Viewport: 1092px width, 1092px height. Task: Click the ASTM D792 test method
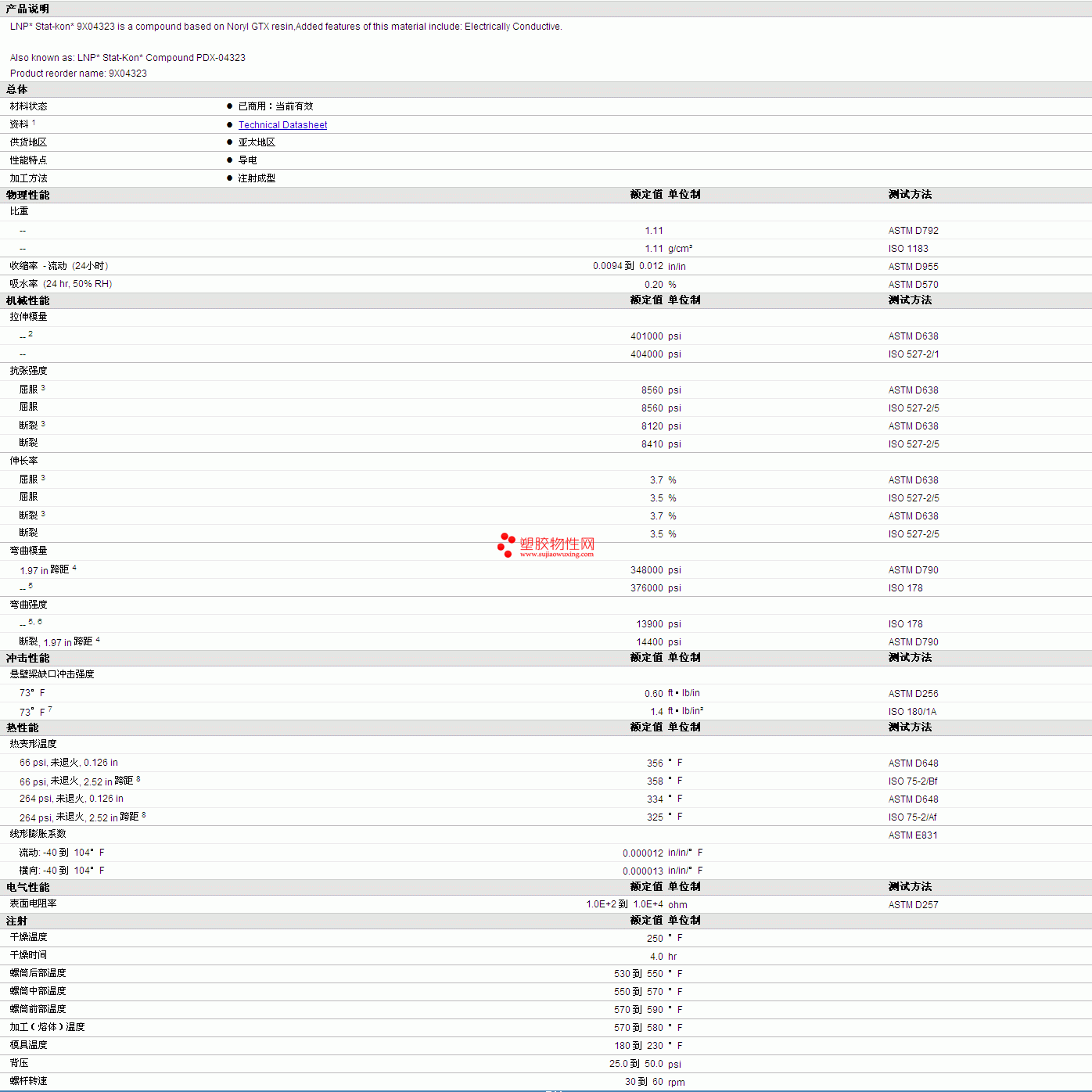[913, 231]
